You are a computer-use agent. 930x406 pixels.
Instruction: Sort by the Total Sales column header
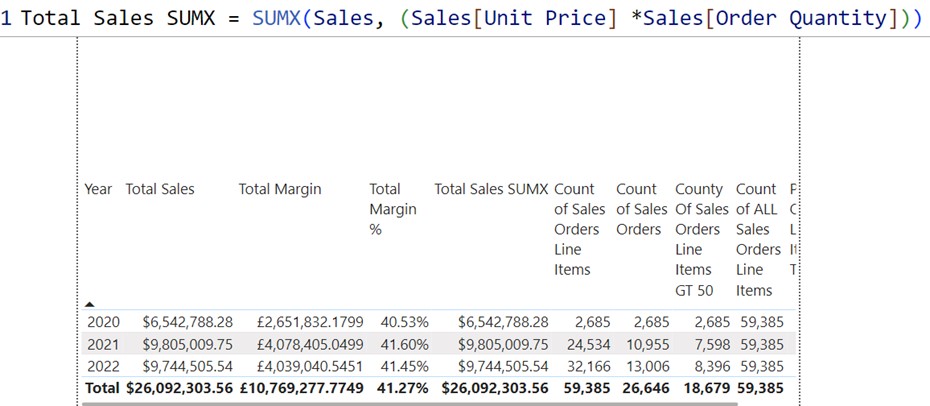160,189
